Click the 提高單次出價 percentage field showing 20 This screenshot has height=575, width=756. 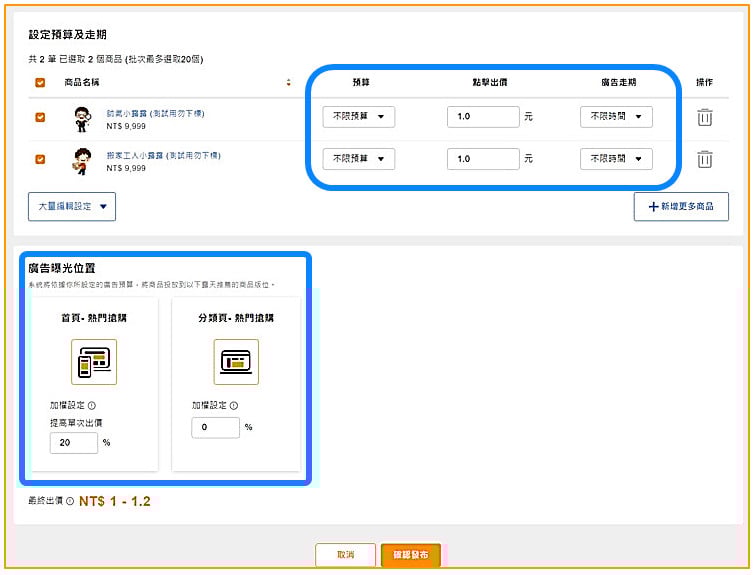(73, 442)
